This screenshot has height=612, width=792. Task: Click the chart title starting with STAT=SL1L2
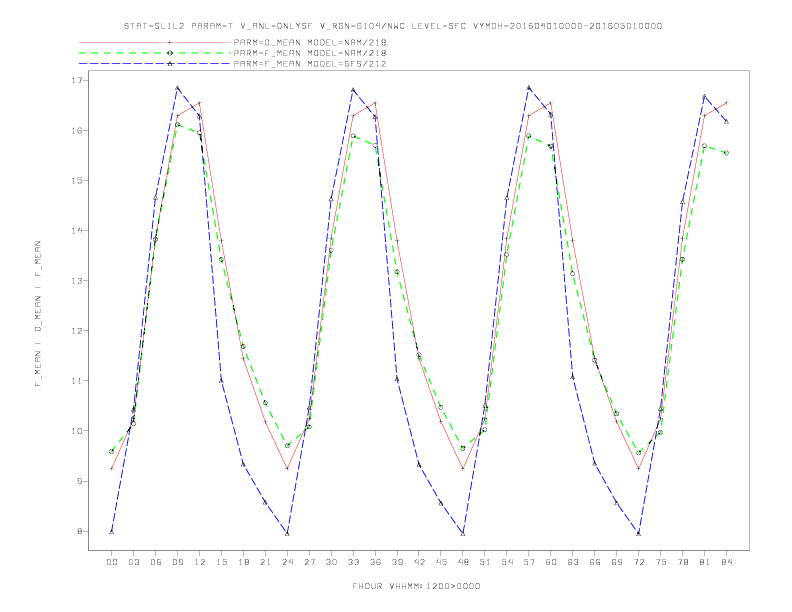point(392,26)
